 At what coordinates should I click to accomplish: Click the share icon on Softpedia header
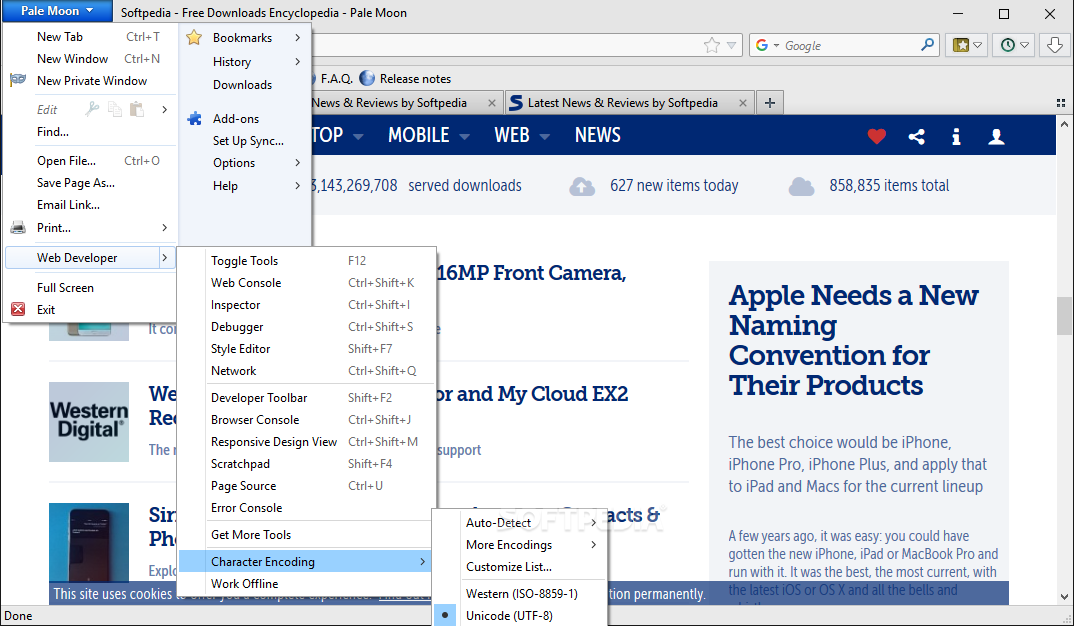pos(916,136)
